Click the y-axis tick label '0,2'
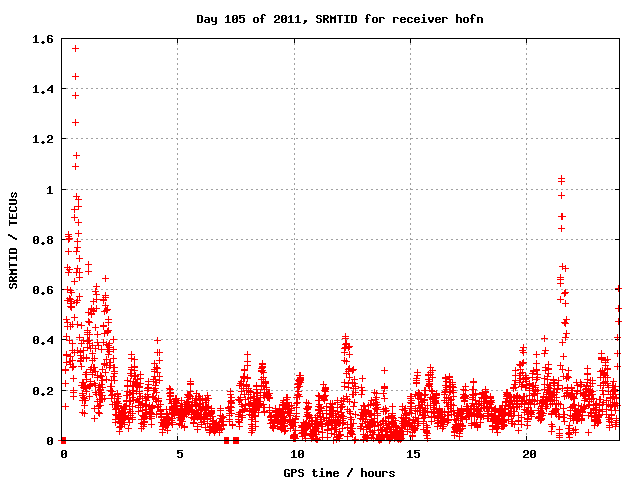The width and height of the screenshot is (640, 480). [x=43, y=390]
